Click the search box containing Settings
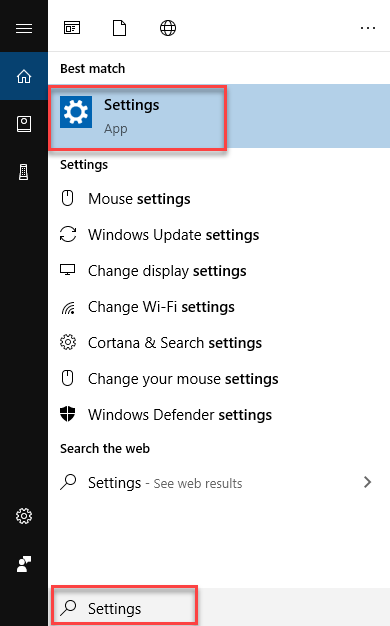Screen dimensions: 390x626 pos(219,607)
